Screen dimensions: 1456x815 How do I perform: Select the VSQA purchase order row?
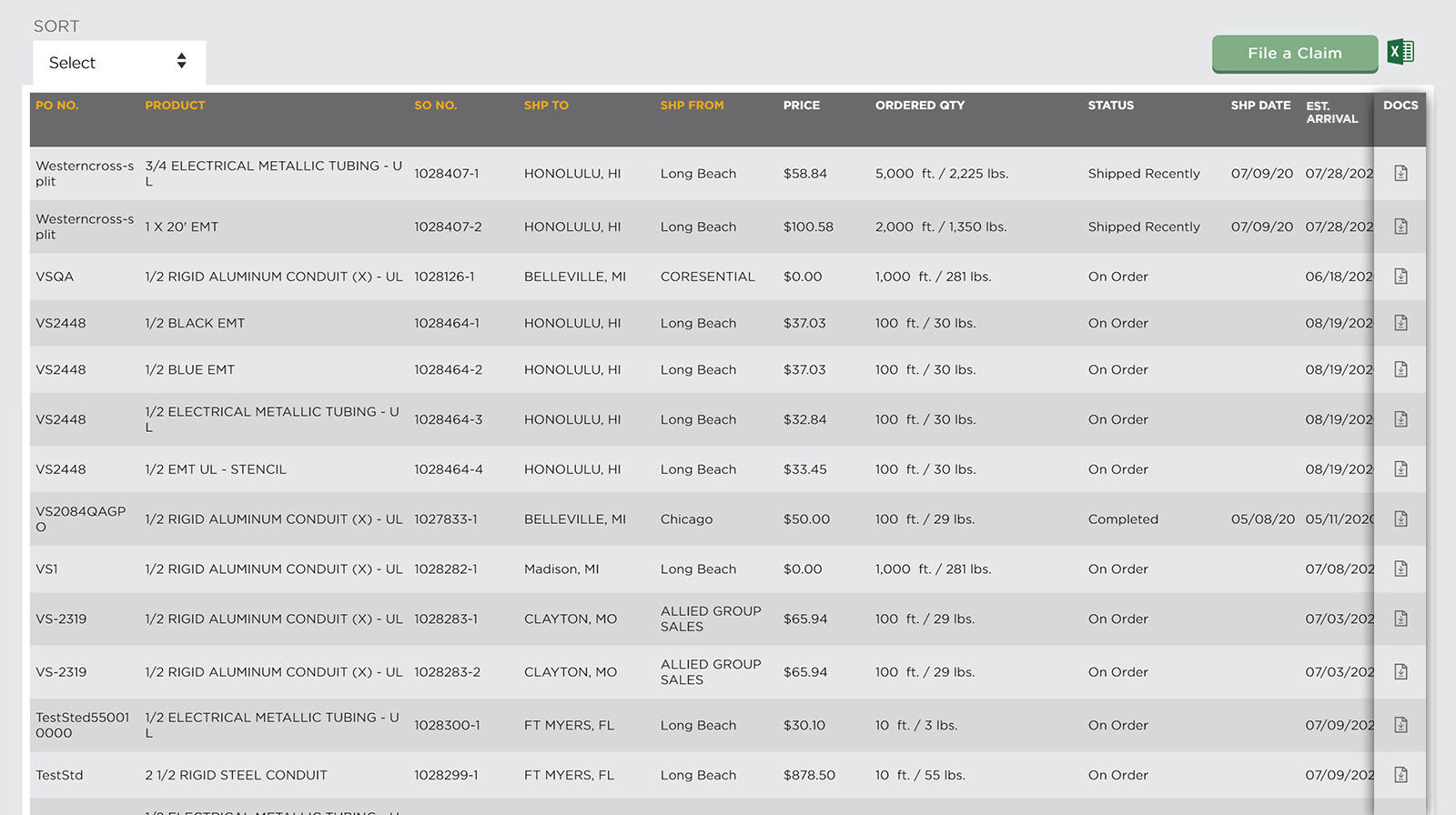tap(55, 277)
